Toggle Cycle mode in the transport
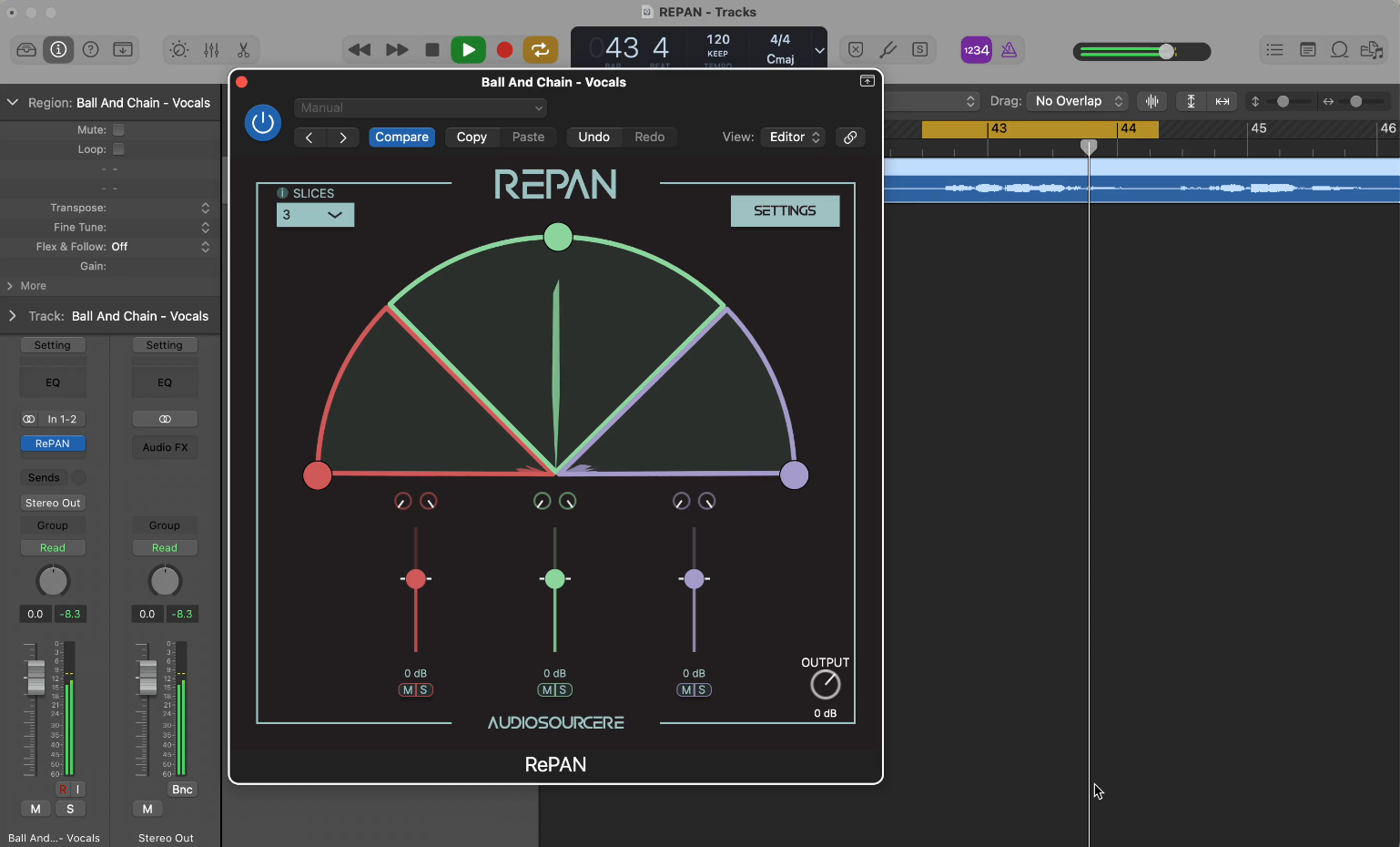Viewport: 1400px width, 847px height. click(540, 49)
